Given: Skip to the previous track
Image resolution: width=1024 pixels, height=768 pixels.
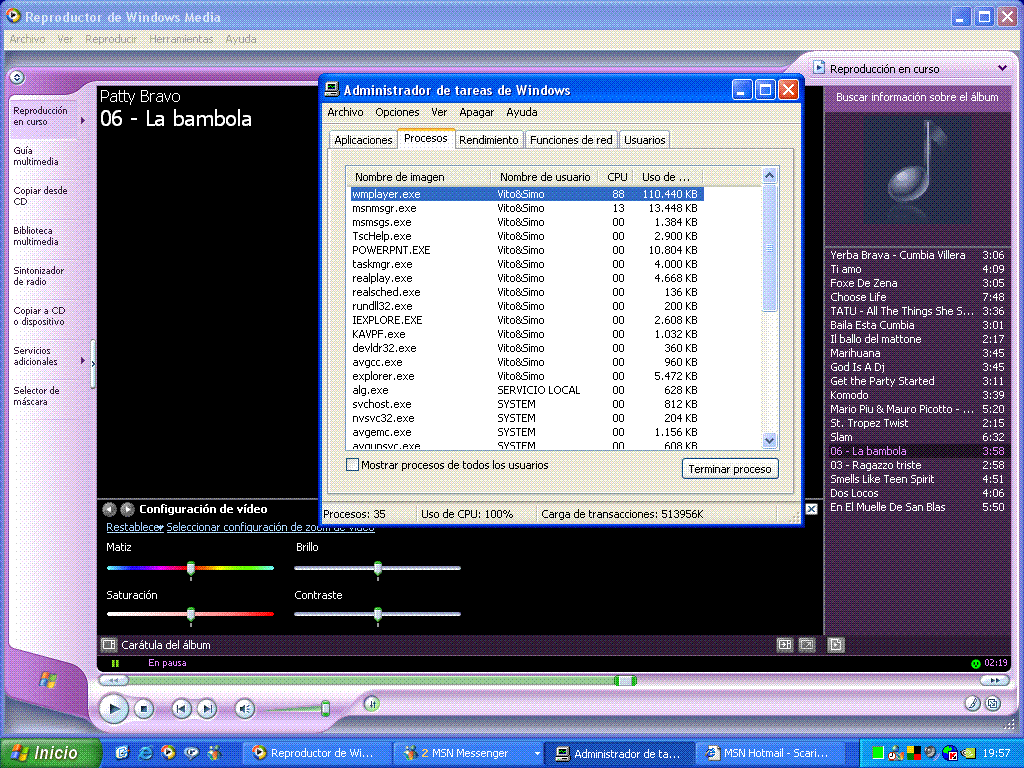Looking at the screenshot, I should click(181, 709).
